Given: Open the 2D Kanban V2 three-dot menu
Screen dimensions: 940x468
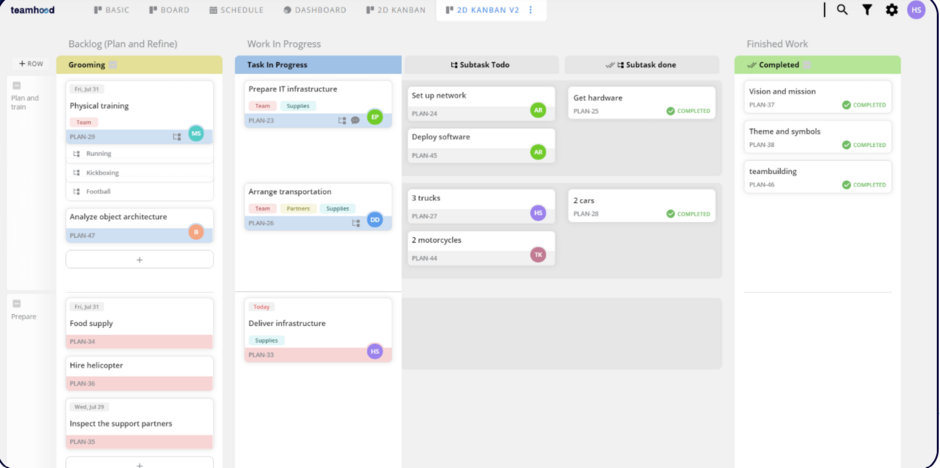Looking at the screenshot, I should [x=531, y=10].
